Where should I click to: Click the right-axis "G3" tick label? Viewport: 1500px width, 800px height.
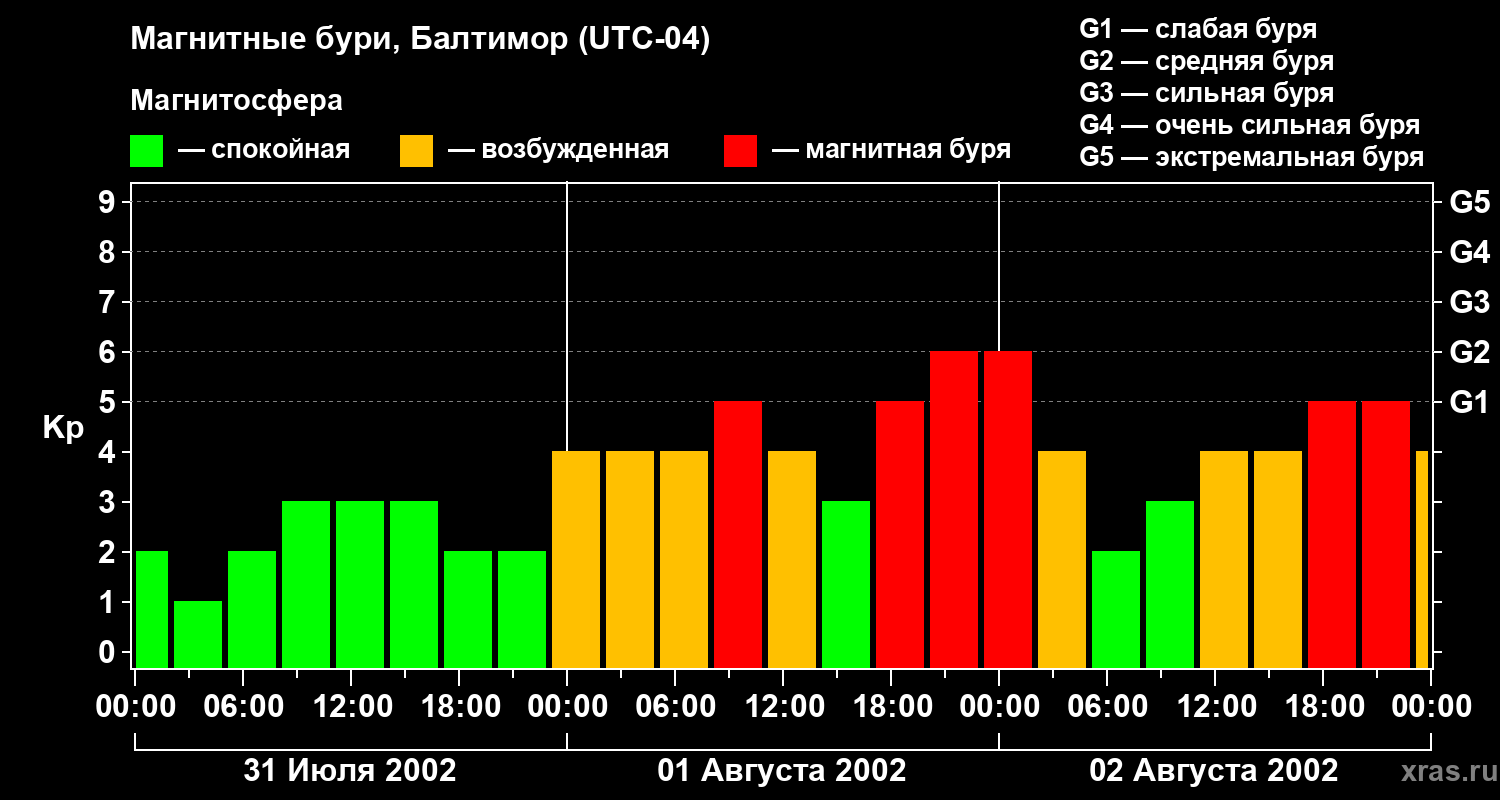point(1469,302)
